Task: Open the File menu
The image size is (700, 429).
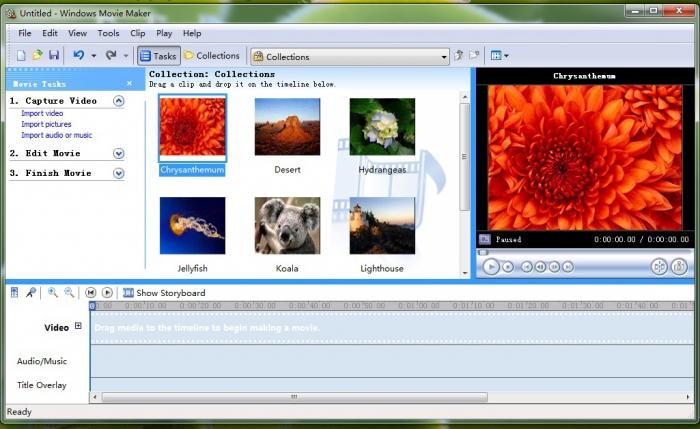Action: 25,33
